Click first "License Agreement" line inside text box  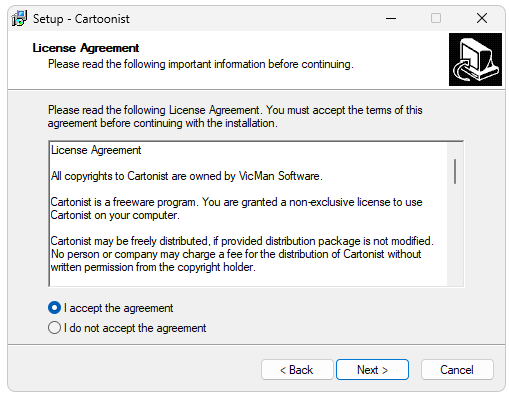(96, 150)
